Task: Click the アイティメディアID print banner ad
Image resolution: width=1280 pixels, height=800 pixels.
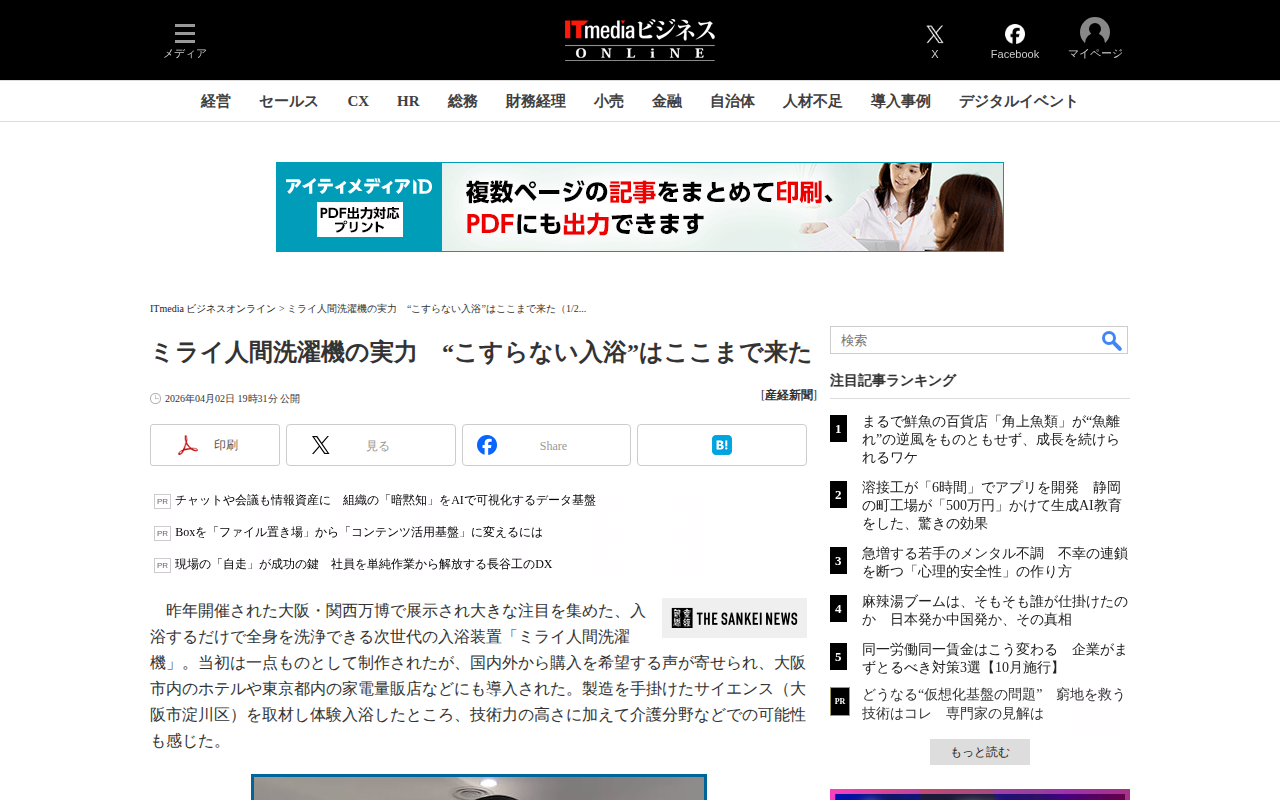Action: coord(640,207)
